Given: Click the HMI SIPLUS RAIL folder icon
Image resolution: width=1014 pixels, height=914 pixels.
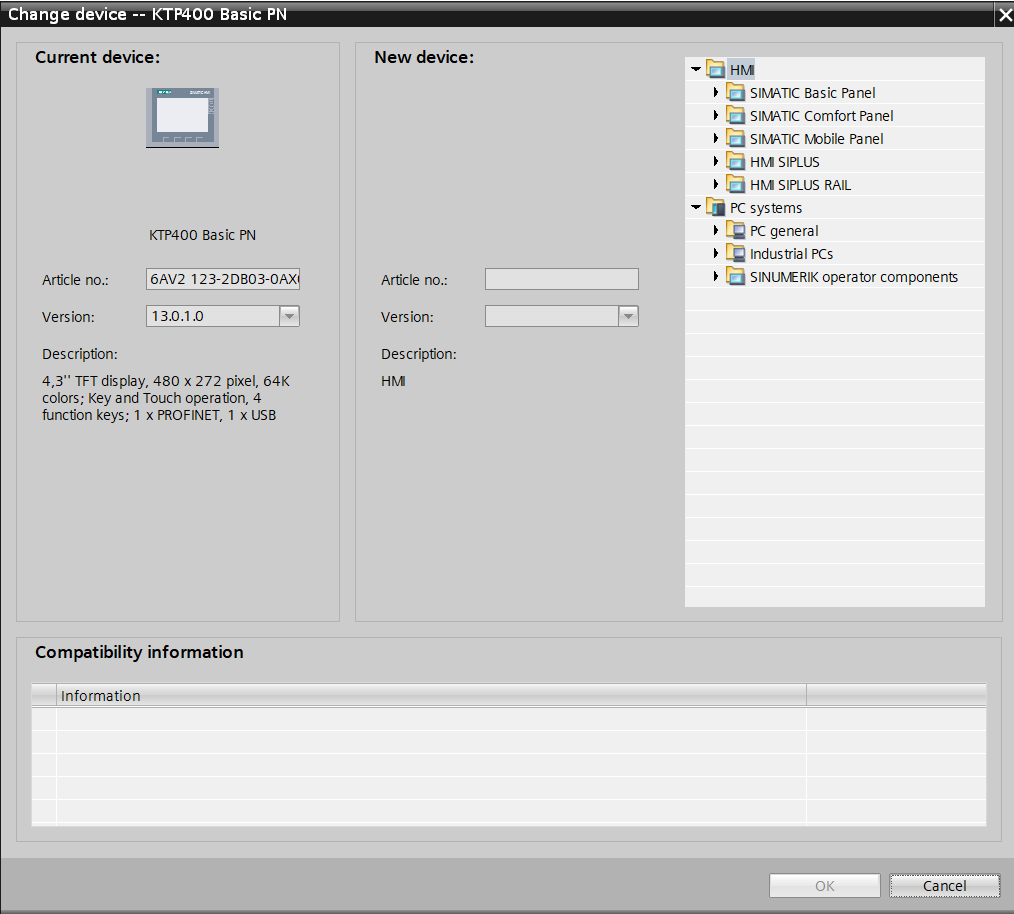Looking at the screenshot, I should (x=735, y=184).
